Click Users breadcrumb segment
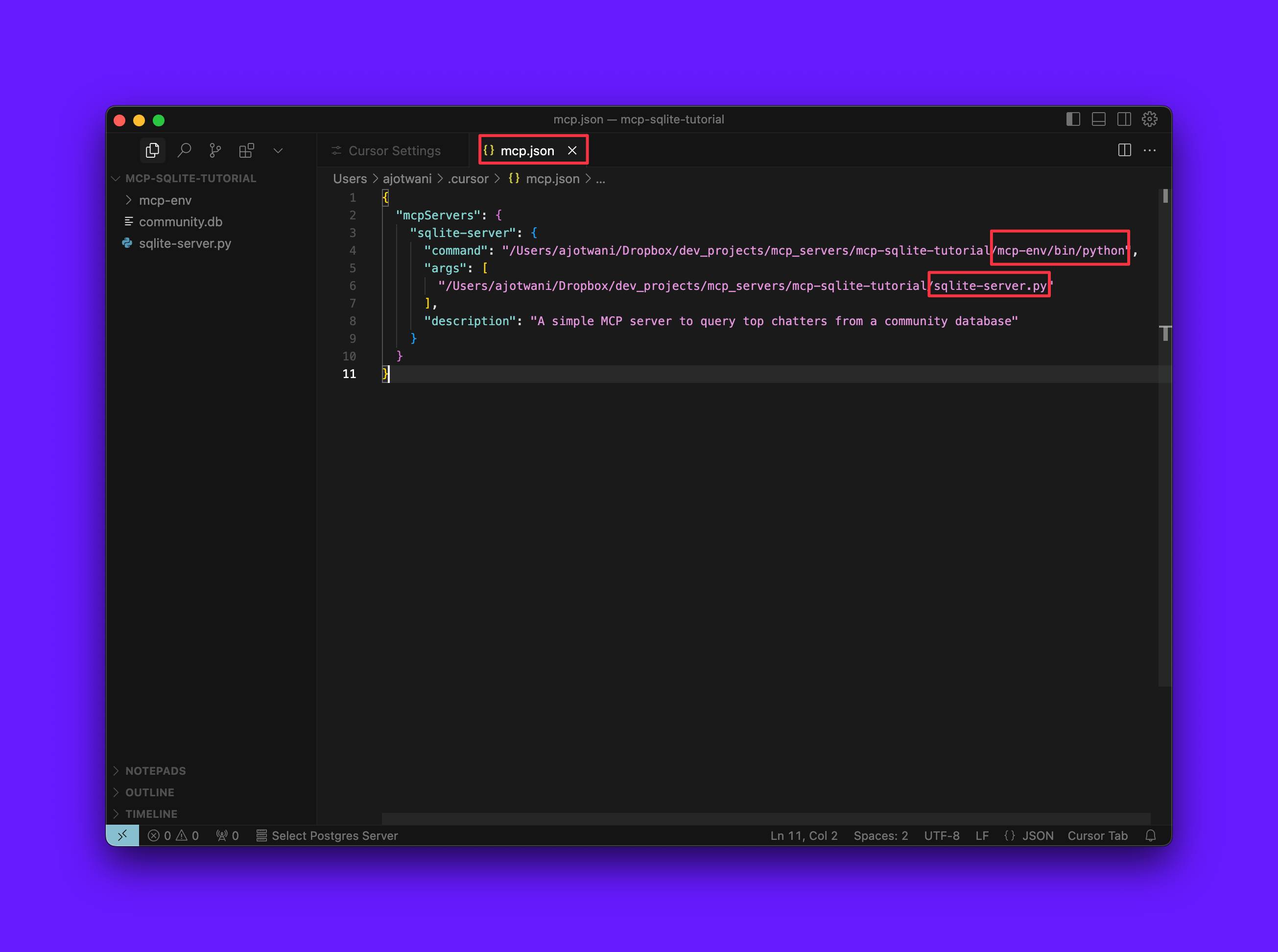1278x952 pixels. [350, 179]
